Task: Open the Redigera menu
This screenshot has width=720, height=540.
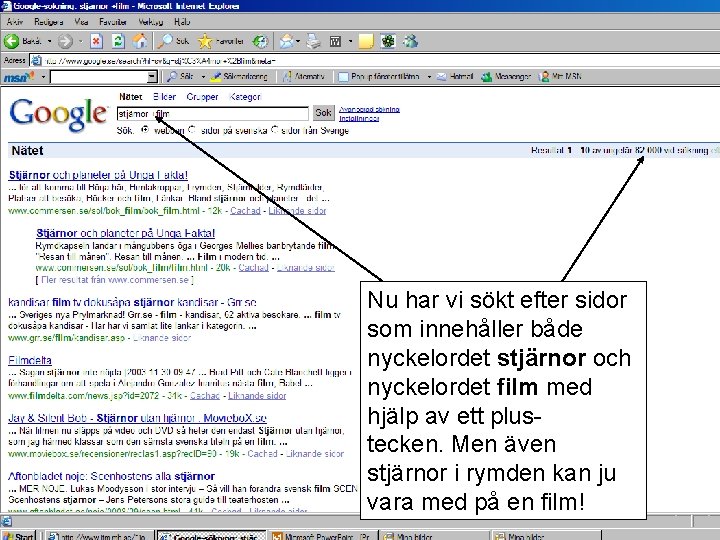Action: tap(48, 22)
